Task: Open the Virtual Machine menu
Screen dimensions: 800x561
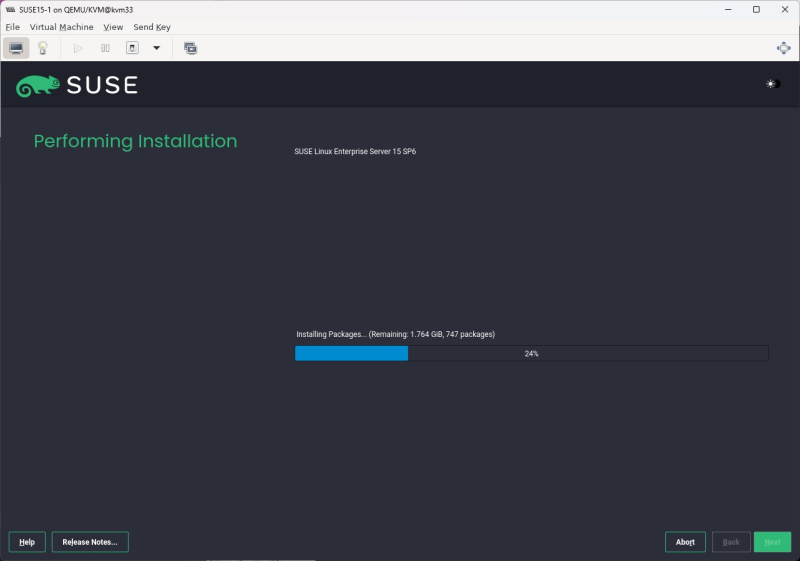Action: pos(61,27)
